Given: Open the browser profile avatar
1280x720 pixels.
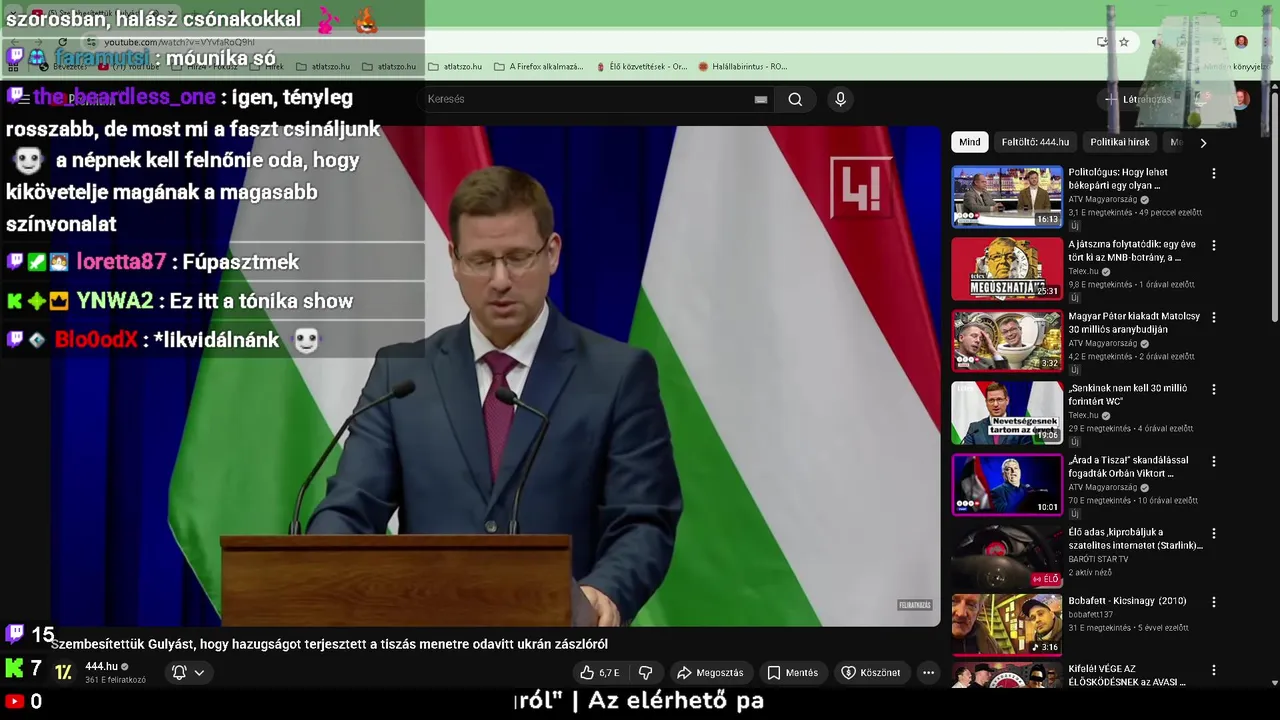Looking at the screenshot, I should click(x=1241, y=42).
